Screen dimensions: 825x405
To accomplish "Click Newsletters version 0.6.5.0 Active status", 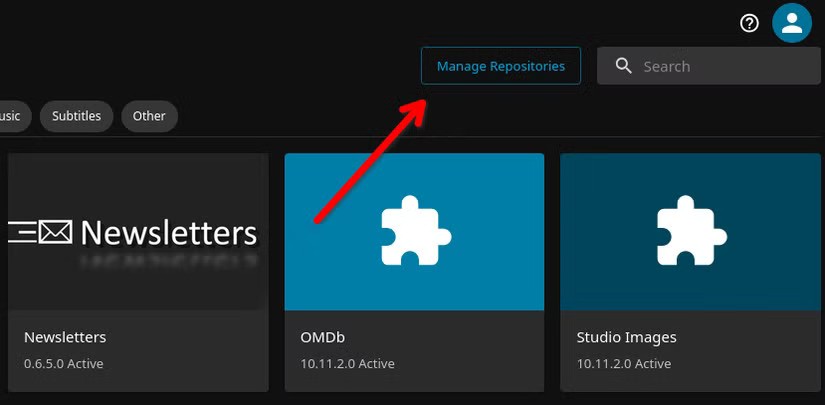I will (63, 363).
